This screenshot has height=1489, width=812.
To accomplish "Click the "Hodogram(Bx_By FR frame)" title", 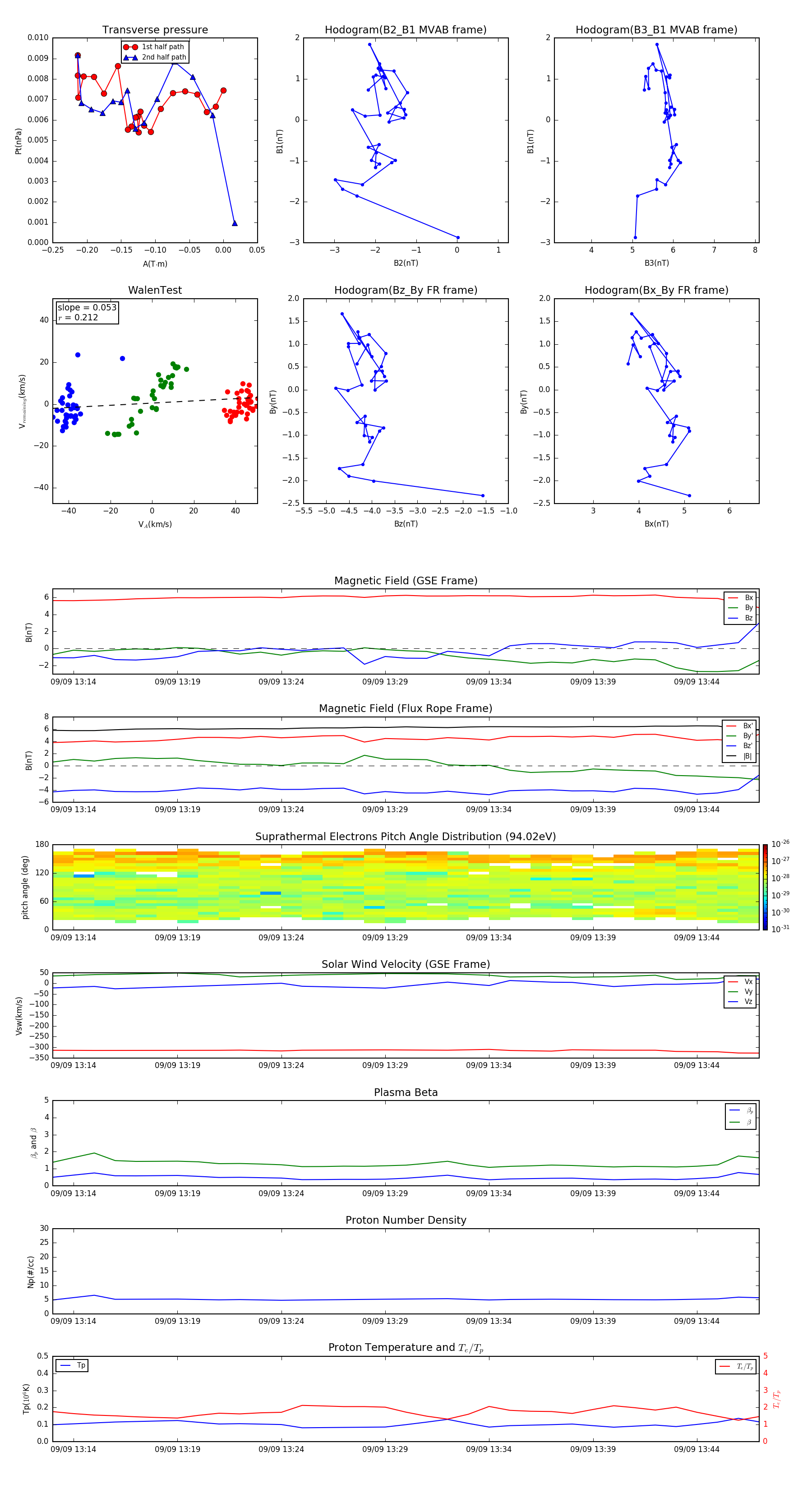I will (x=656, y=290).
